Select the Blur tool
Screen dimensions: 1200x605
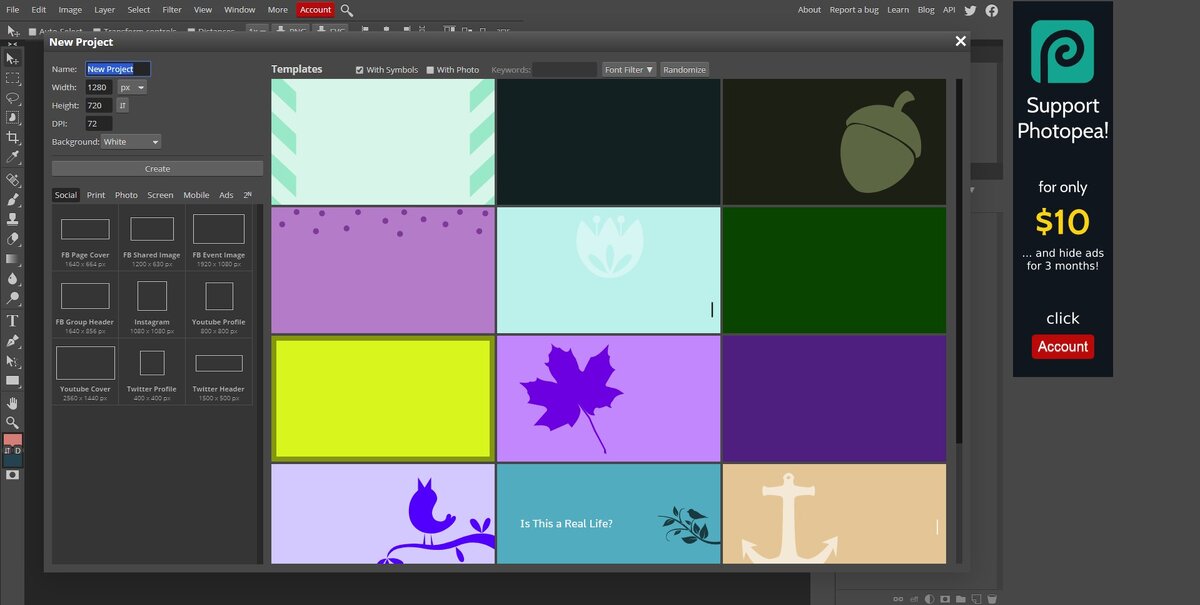[13, 279]
